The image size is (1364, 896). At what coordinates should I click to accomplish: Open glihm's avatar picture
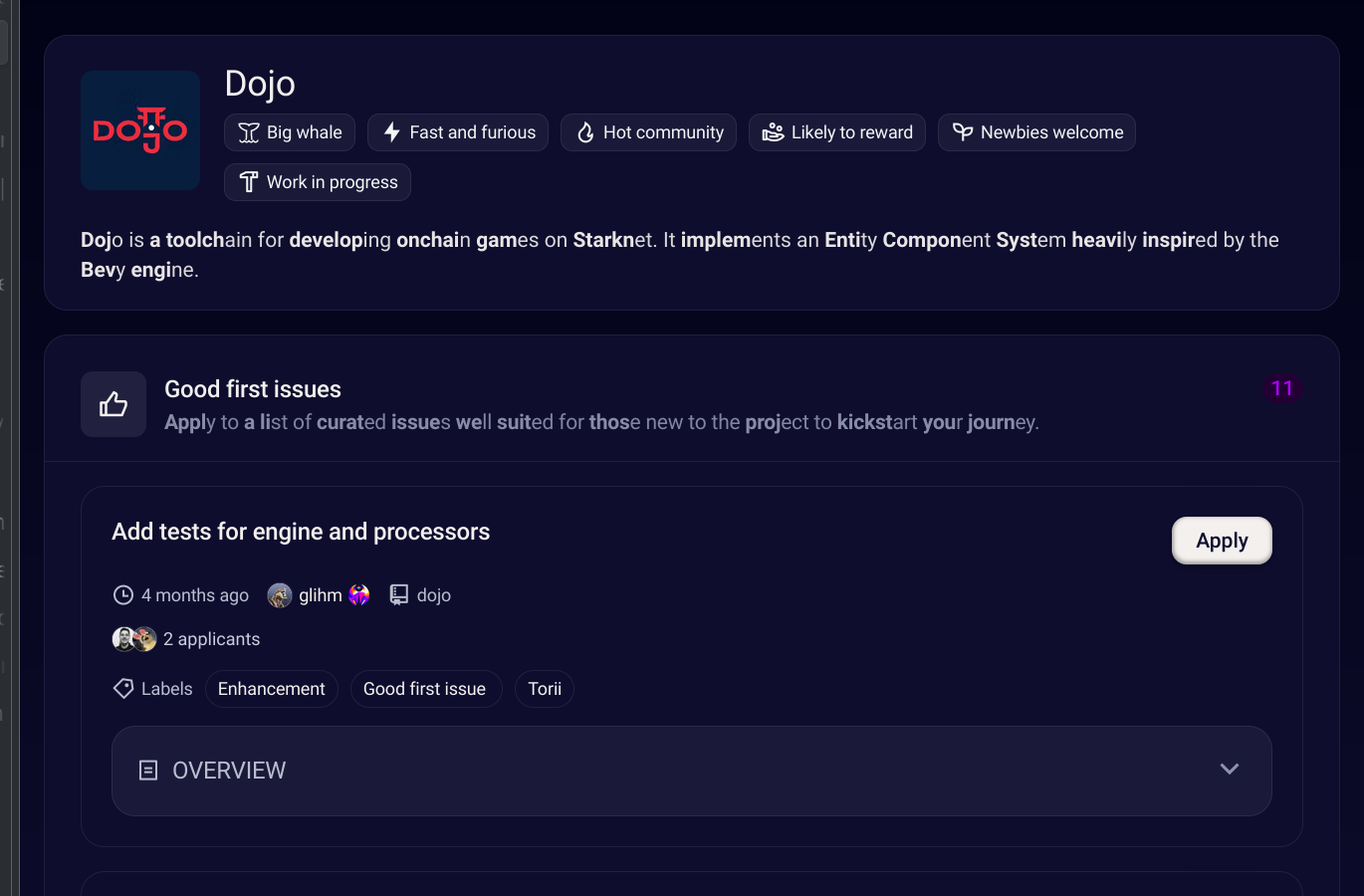pyautogui.click(x=280, y=595)
